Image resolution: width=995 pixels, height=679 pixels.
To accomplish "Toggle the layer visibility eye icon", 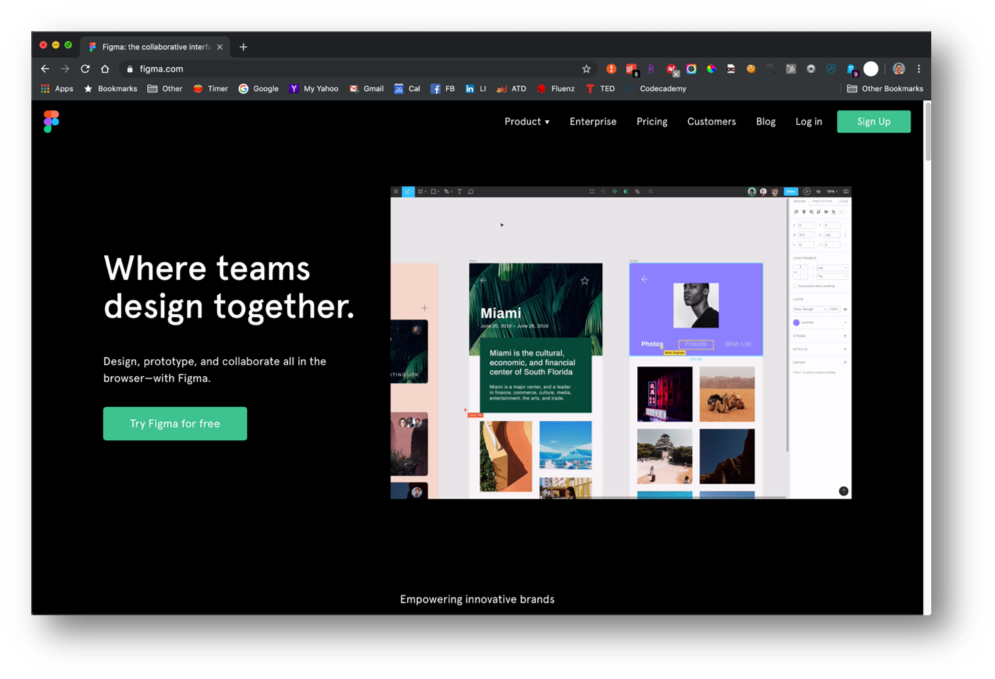I will pyautogui.click(x=845, y=309).
